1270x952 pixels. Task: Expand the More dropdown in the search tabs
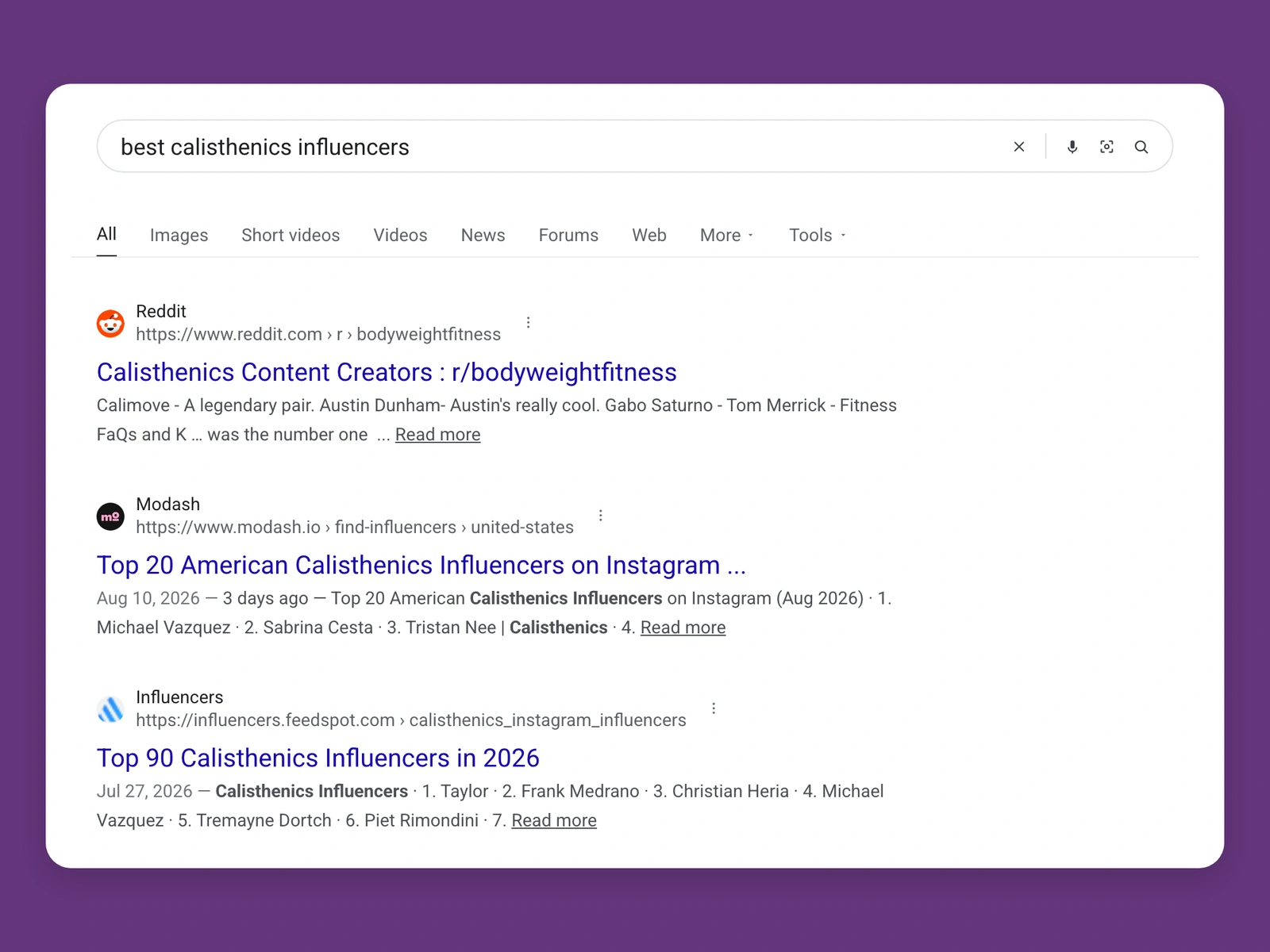coord(727,236)
